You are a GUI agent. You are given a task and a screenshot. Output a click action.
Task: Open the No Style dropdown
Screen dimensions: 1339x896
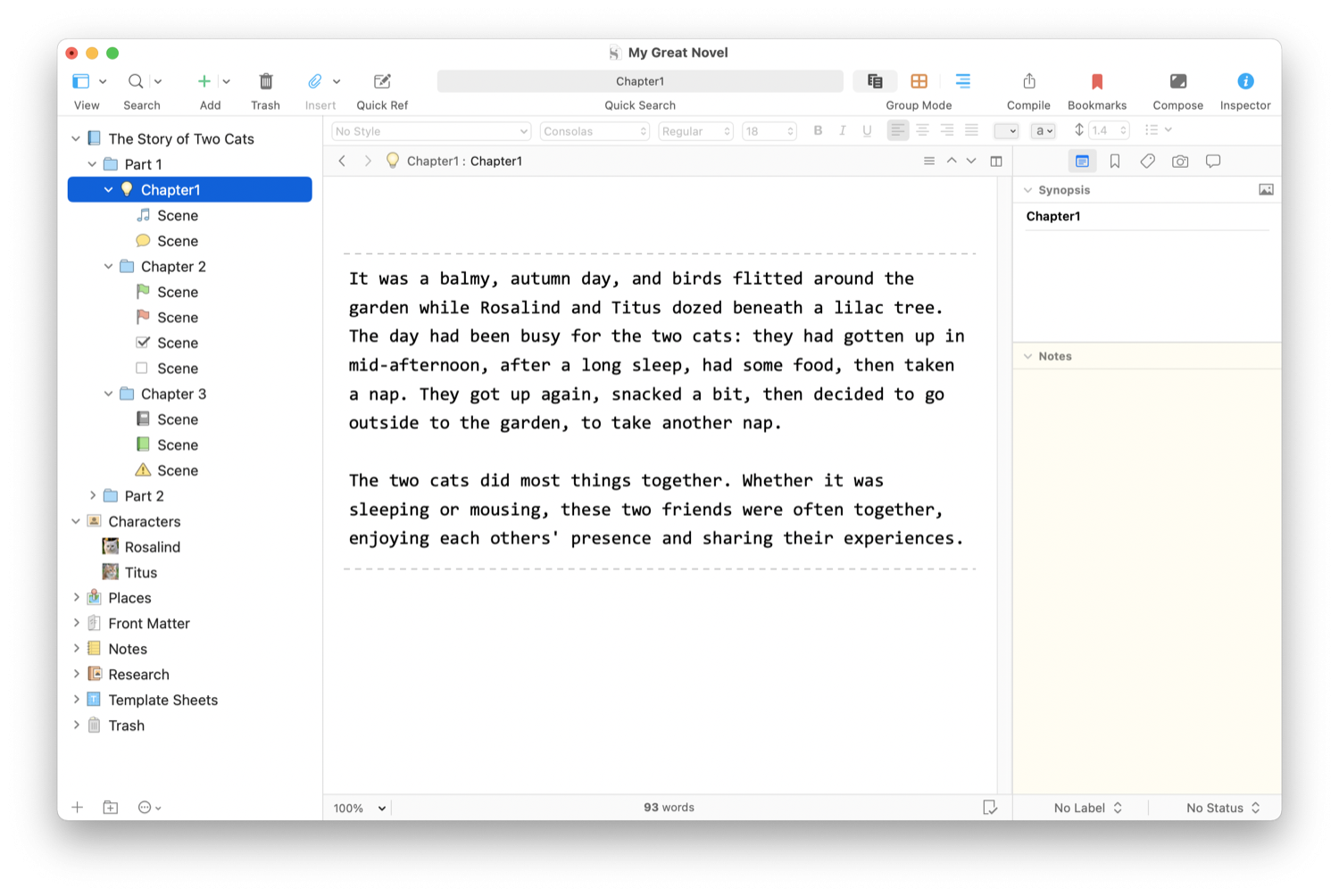[431, 131]
